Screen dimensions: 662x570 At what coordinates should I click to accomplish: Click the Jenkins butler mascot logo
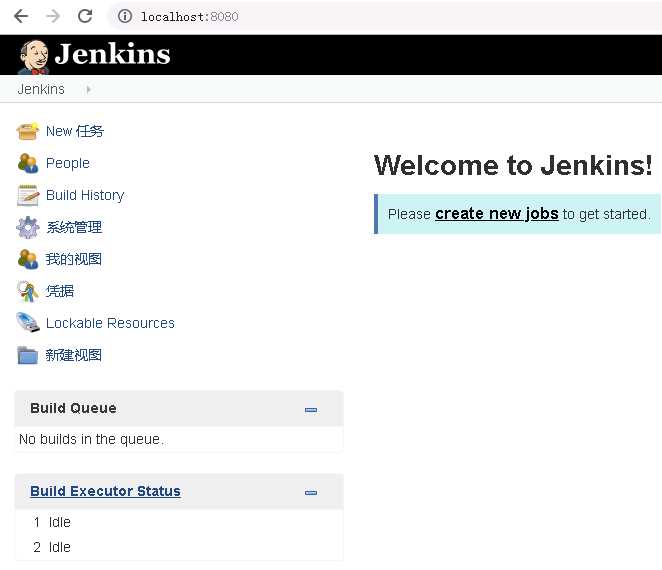33,57
